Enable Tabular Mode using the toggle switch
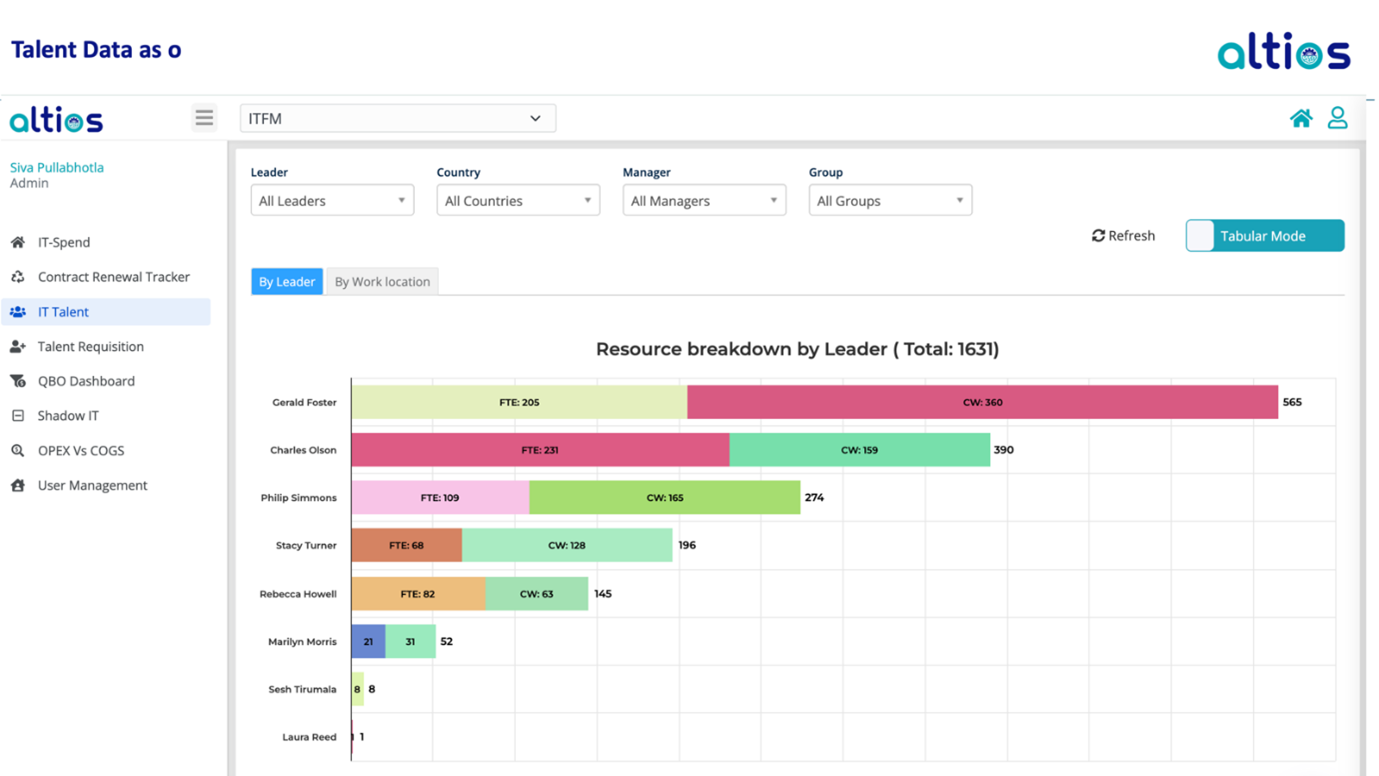 1199,235
